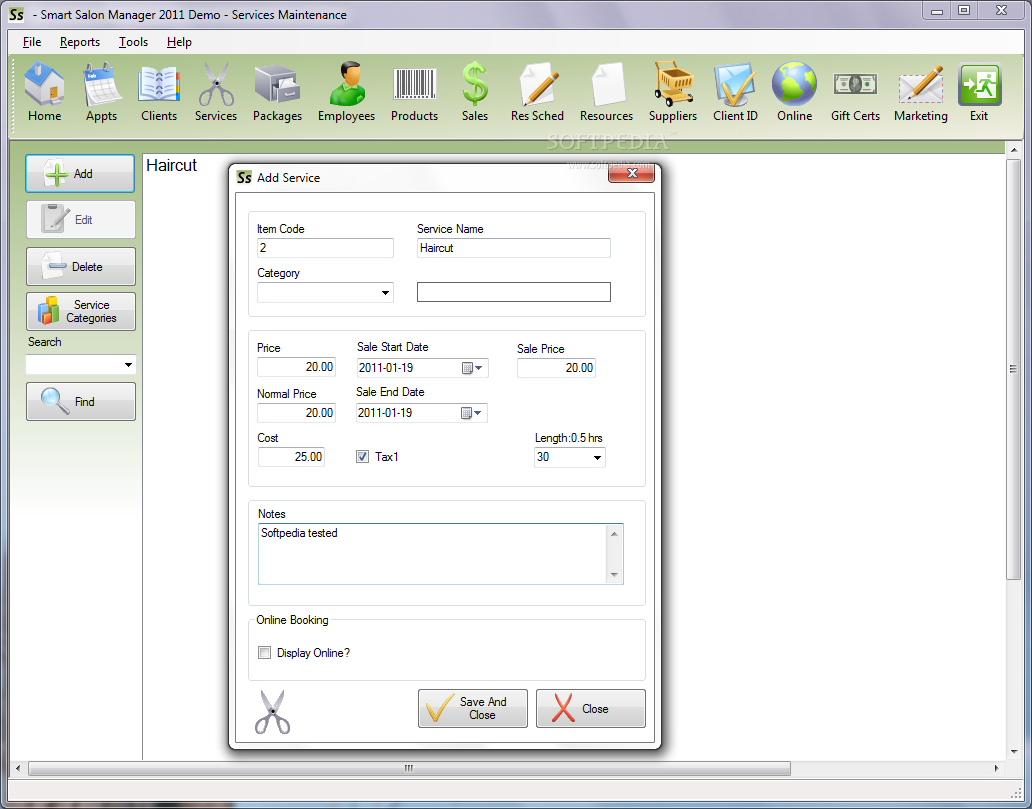
Task: Click Save And Close
Action: pos(473,708)
